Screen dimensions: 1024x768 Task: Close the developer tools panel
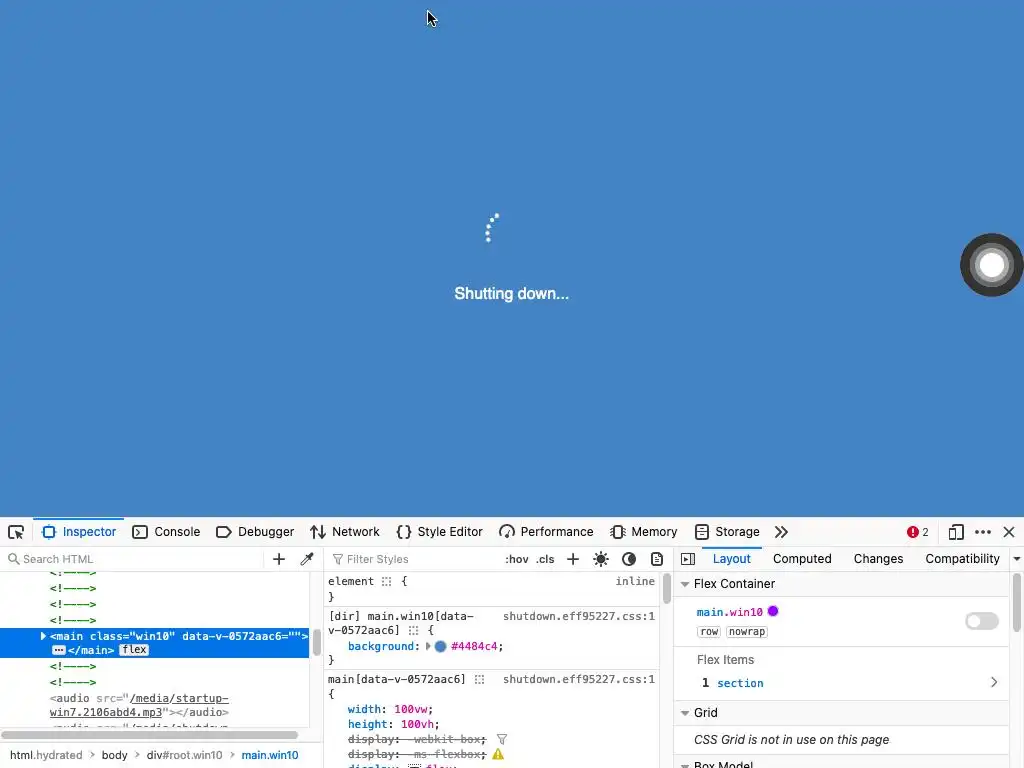tap(1009, 532)
